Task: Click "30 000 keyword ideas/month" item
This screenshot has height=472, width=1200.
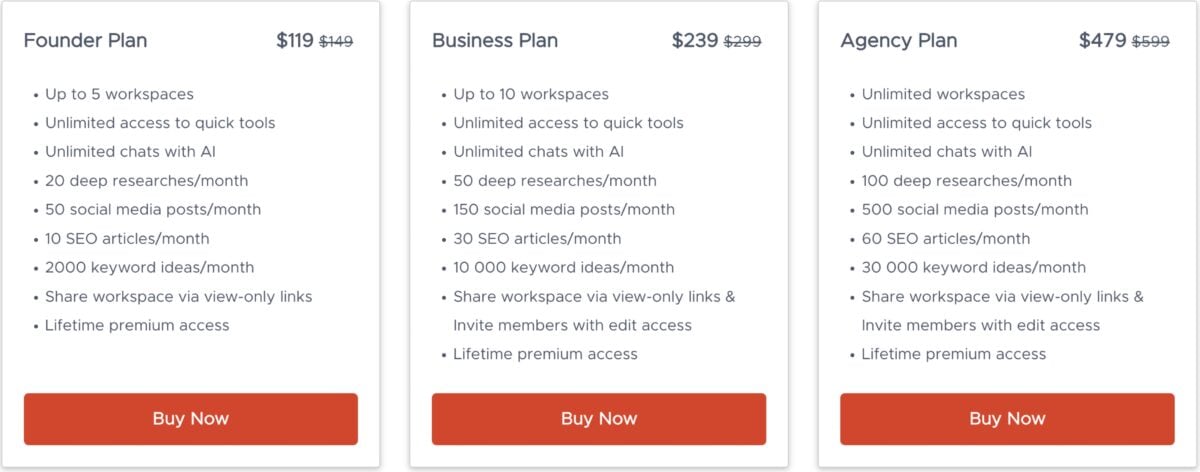Action: point(973,268)
